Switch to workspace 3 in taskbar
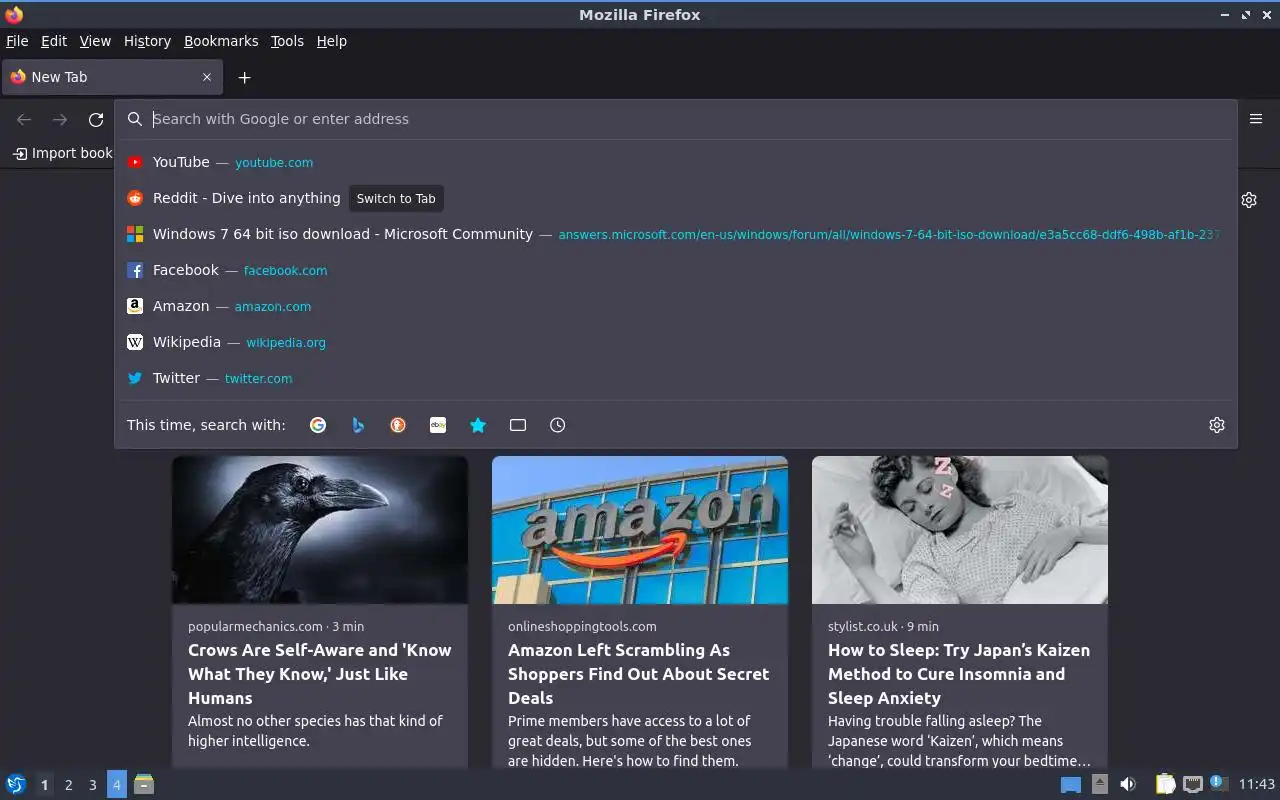 point(92,785)
